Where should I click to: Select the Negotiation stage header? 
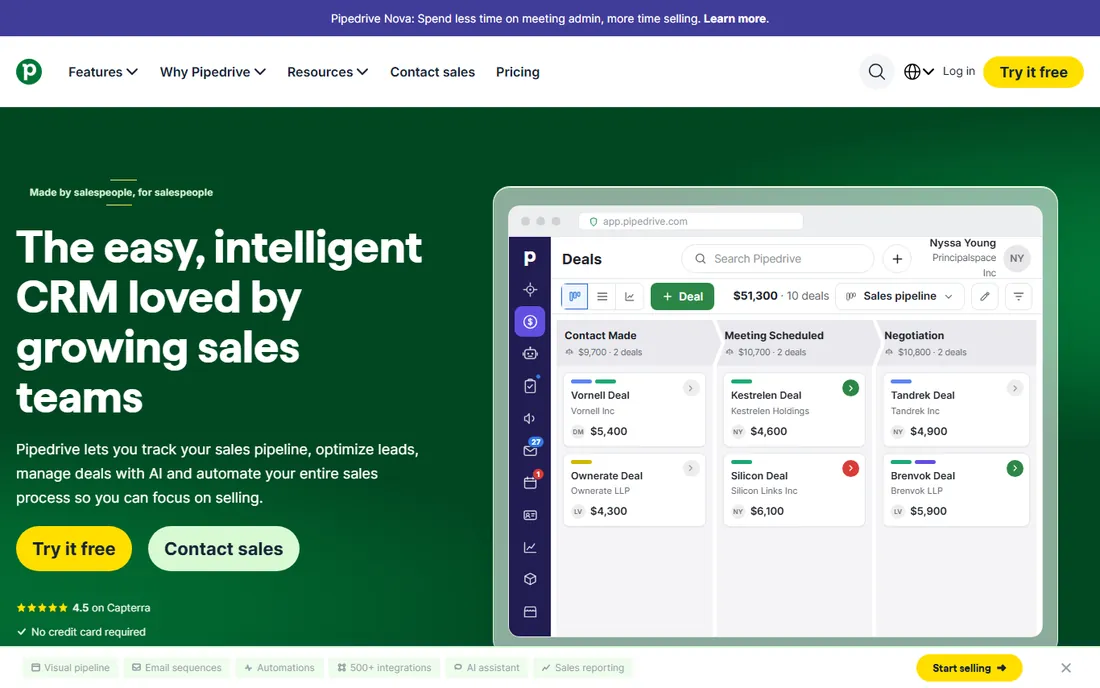tap(957, 343)
